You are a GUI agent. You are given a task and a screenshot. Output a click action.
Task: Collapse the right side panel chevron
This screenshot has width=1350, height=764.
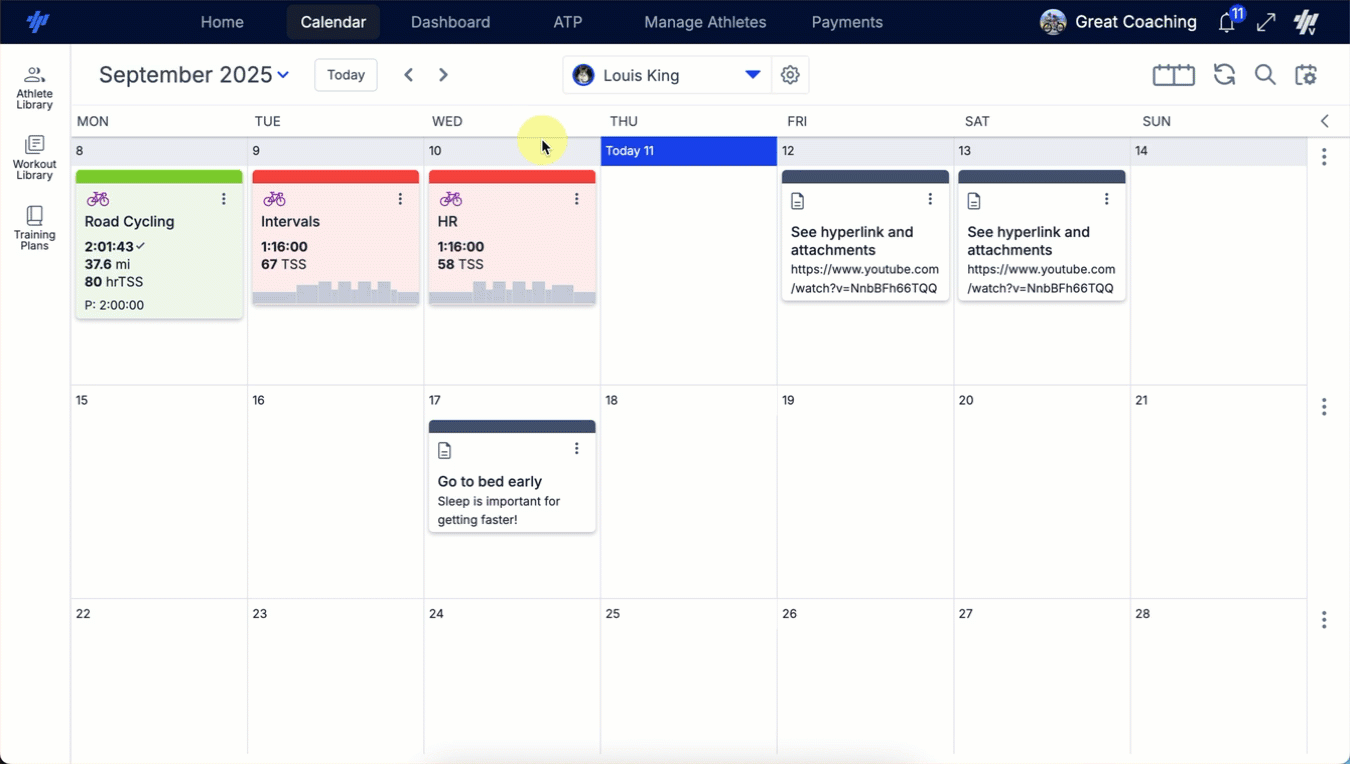point(1325,121)
